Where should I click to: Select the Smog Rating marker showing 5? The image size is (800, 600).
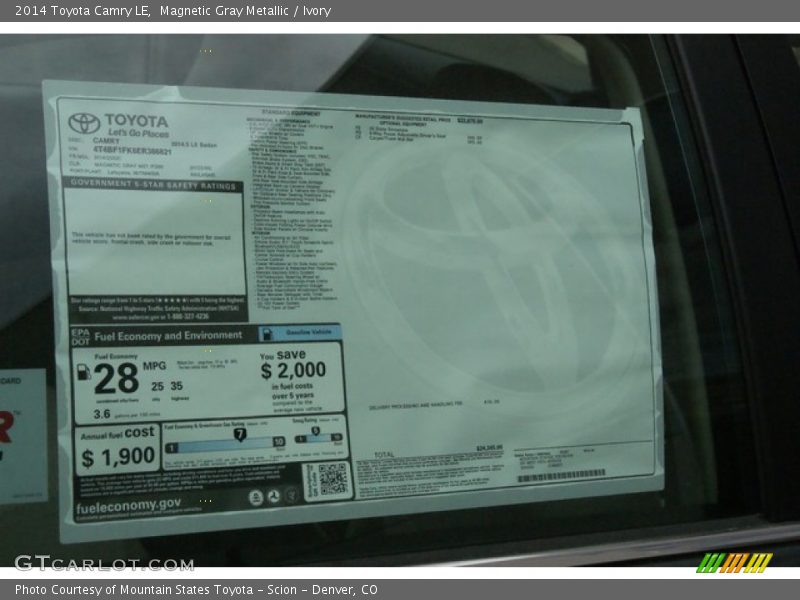pyautogui.click(x=315, y=430)
